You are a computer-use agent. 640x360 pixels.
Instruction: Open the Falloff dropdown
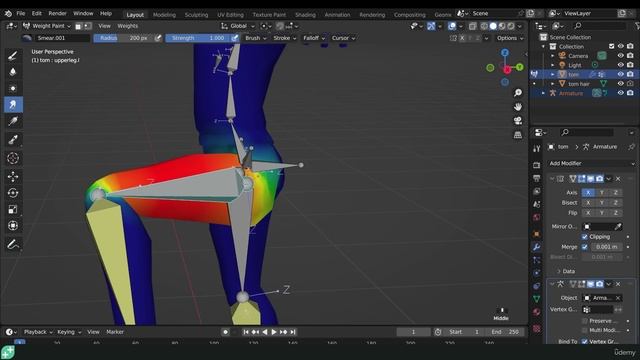tap(314, 38)
